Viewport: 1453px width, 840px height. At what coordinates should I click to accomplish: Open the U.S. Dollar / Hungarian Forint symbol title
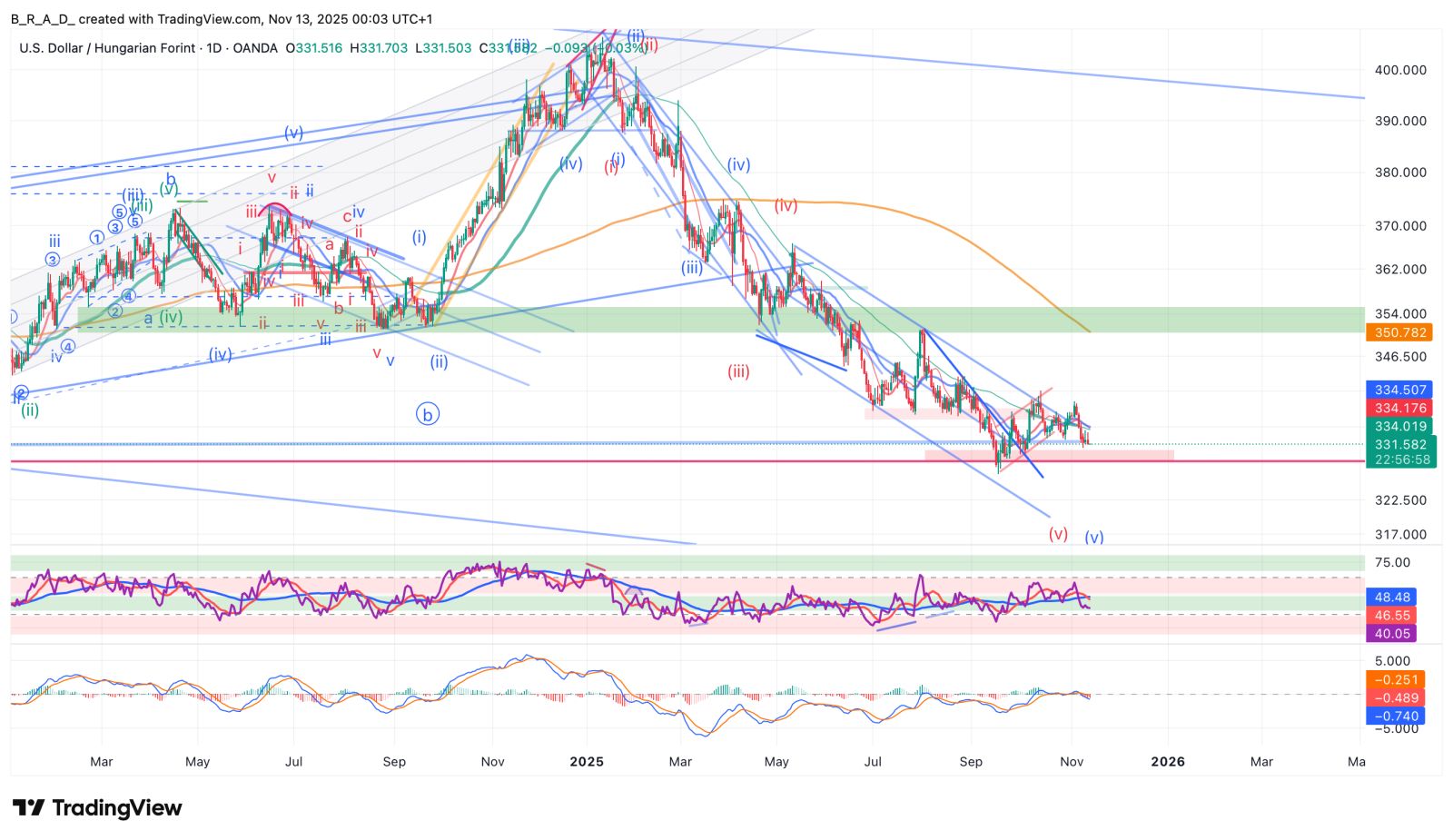click(107, 48)
